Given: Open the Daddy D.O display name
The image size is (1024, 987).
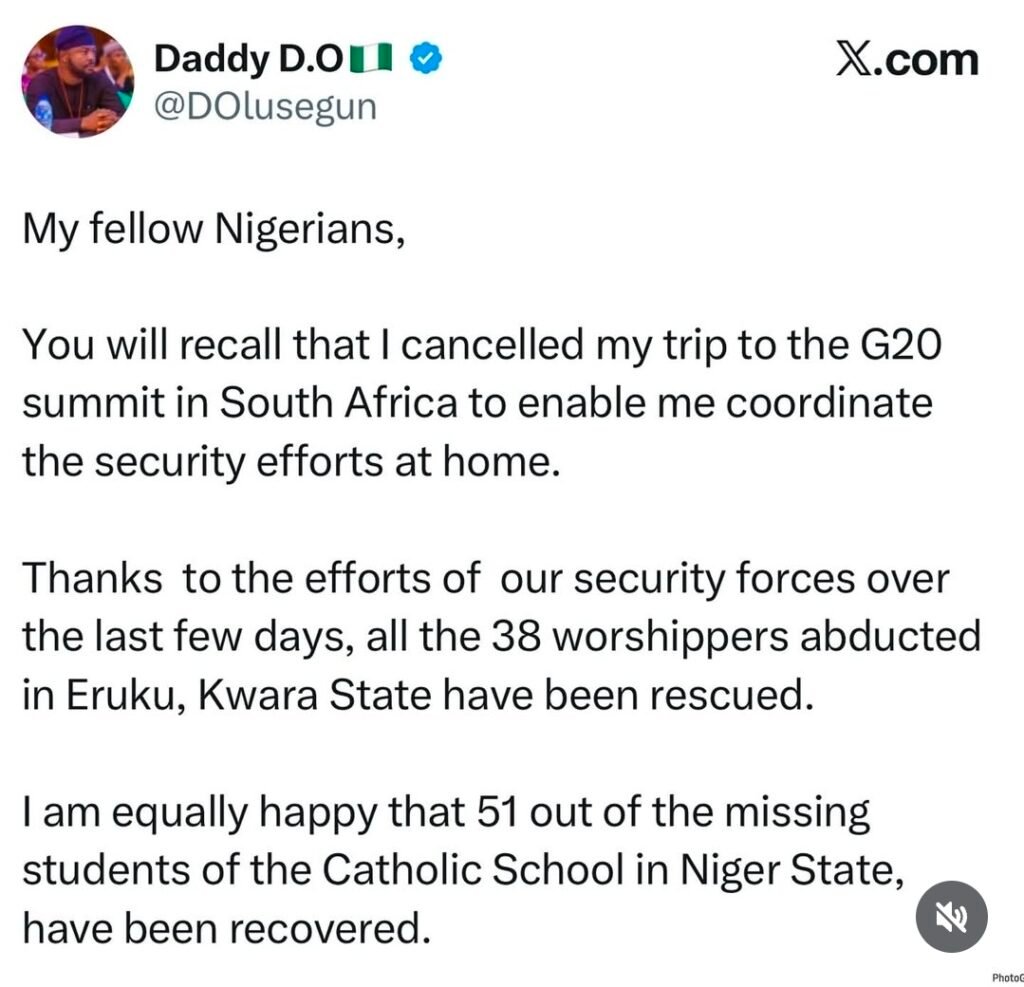Looking at the screenshot, I should [249, 60].
